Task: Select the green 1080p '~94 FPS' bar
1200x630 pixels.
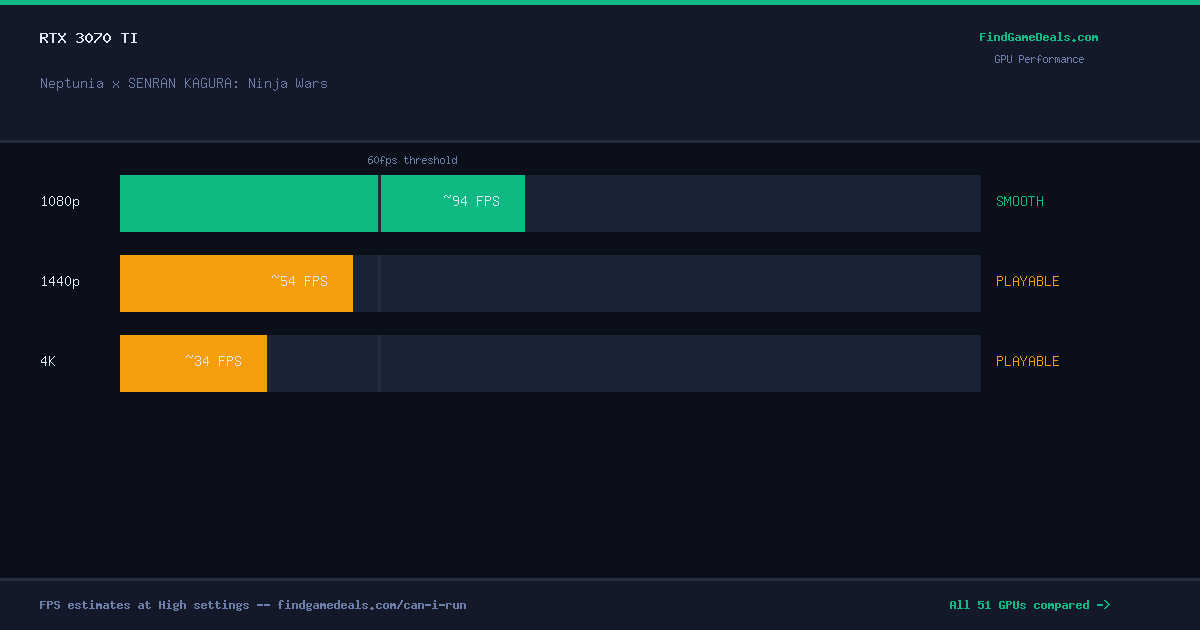Action: point(322,204)
